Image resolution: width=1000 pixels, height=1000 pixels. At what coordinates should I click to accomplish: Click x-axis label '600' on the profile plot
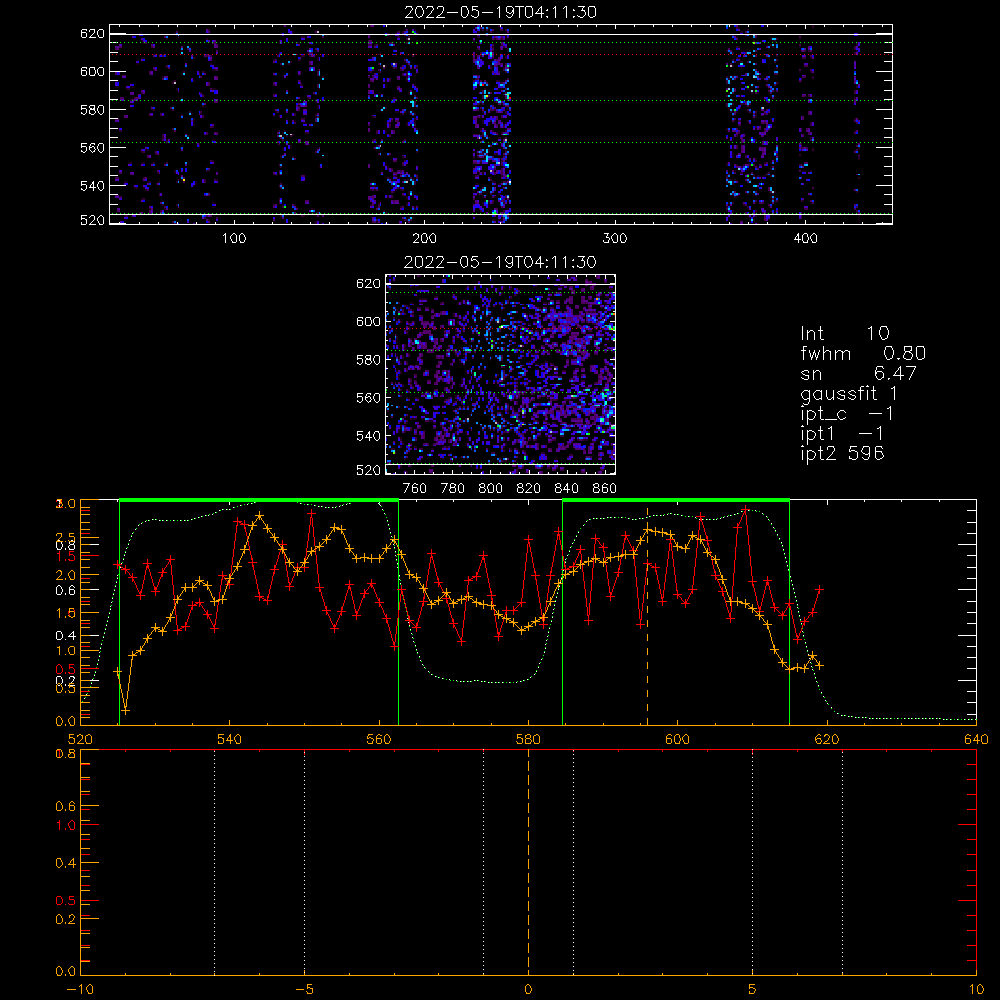coord(677,739)
